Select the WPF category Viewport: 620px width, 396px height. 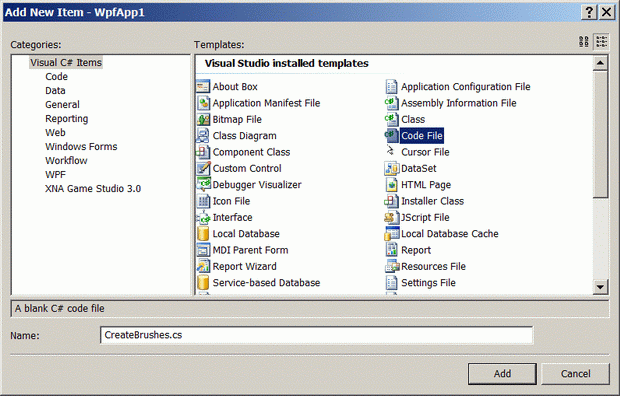click(x=55, y=174)
